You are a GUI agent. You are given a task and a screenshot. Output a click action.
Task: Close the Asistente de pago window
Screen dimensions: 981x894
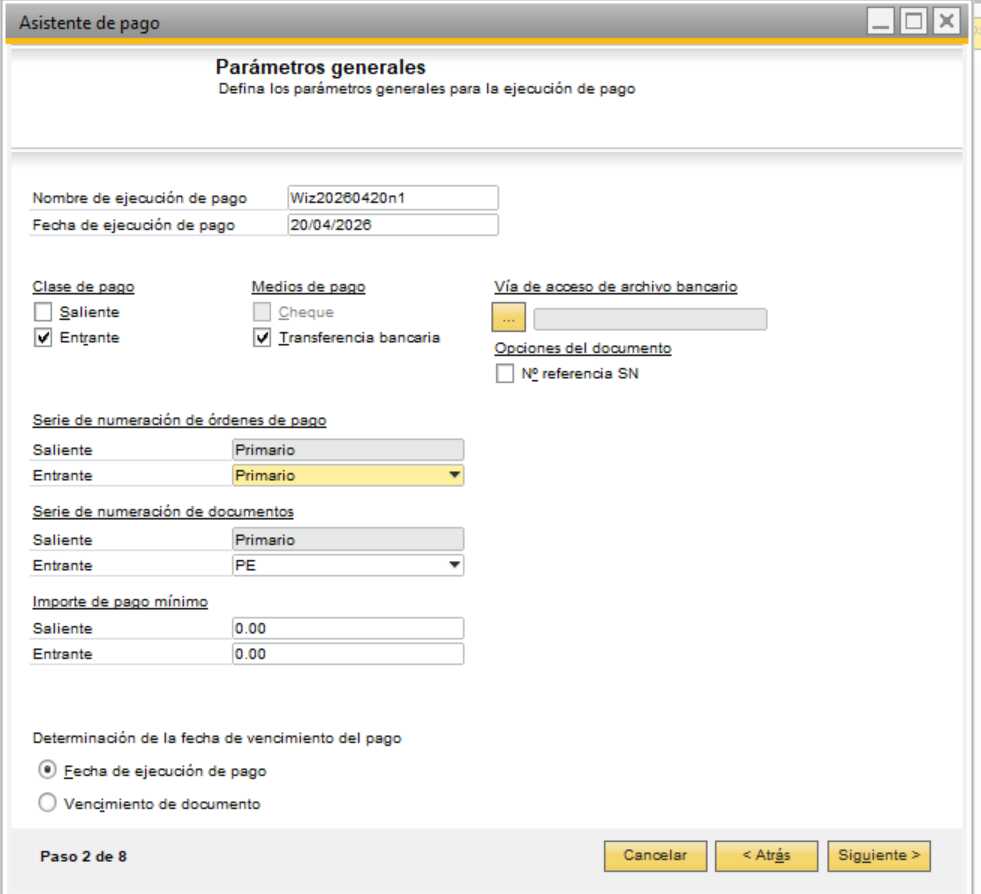coord(945,21)
